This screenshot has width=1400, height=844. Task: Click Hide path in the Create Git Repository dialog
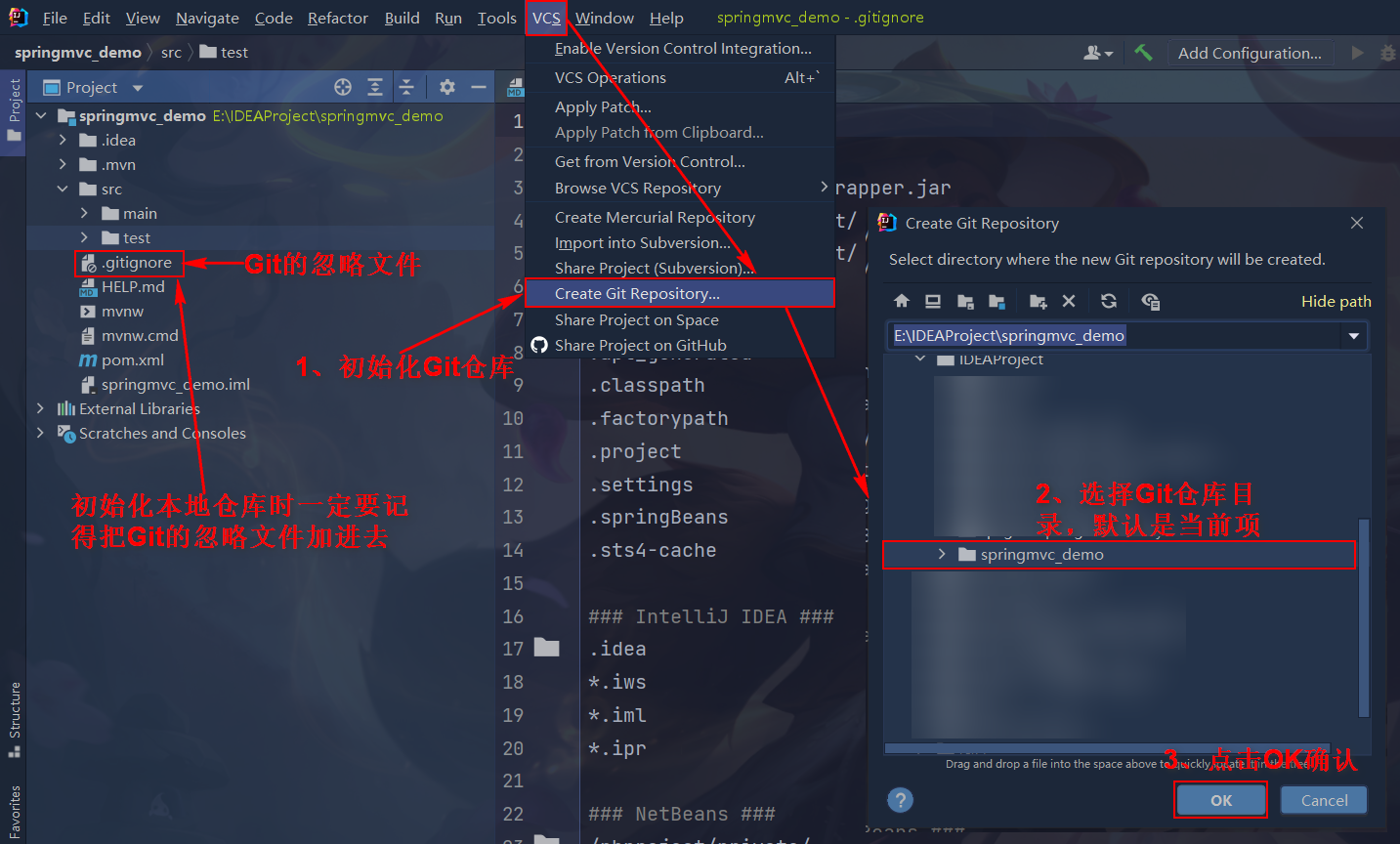coord(1336,301)
